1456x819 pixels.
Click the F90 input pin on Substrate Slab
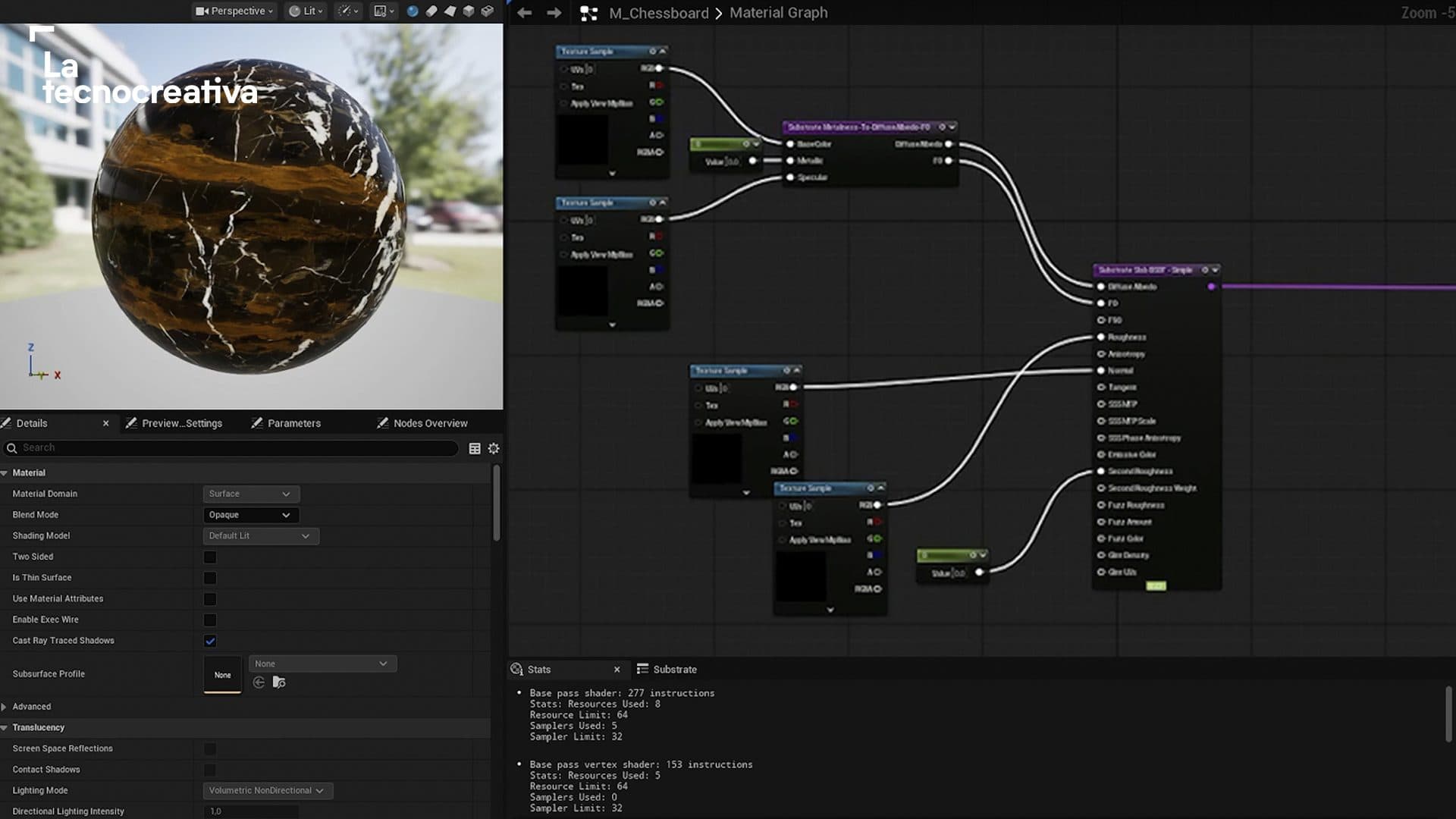point(1100,320)
